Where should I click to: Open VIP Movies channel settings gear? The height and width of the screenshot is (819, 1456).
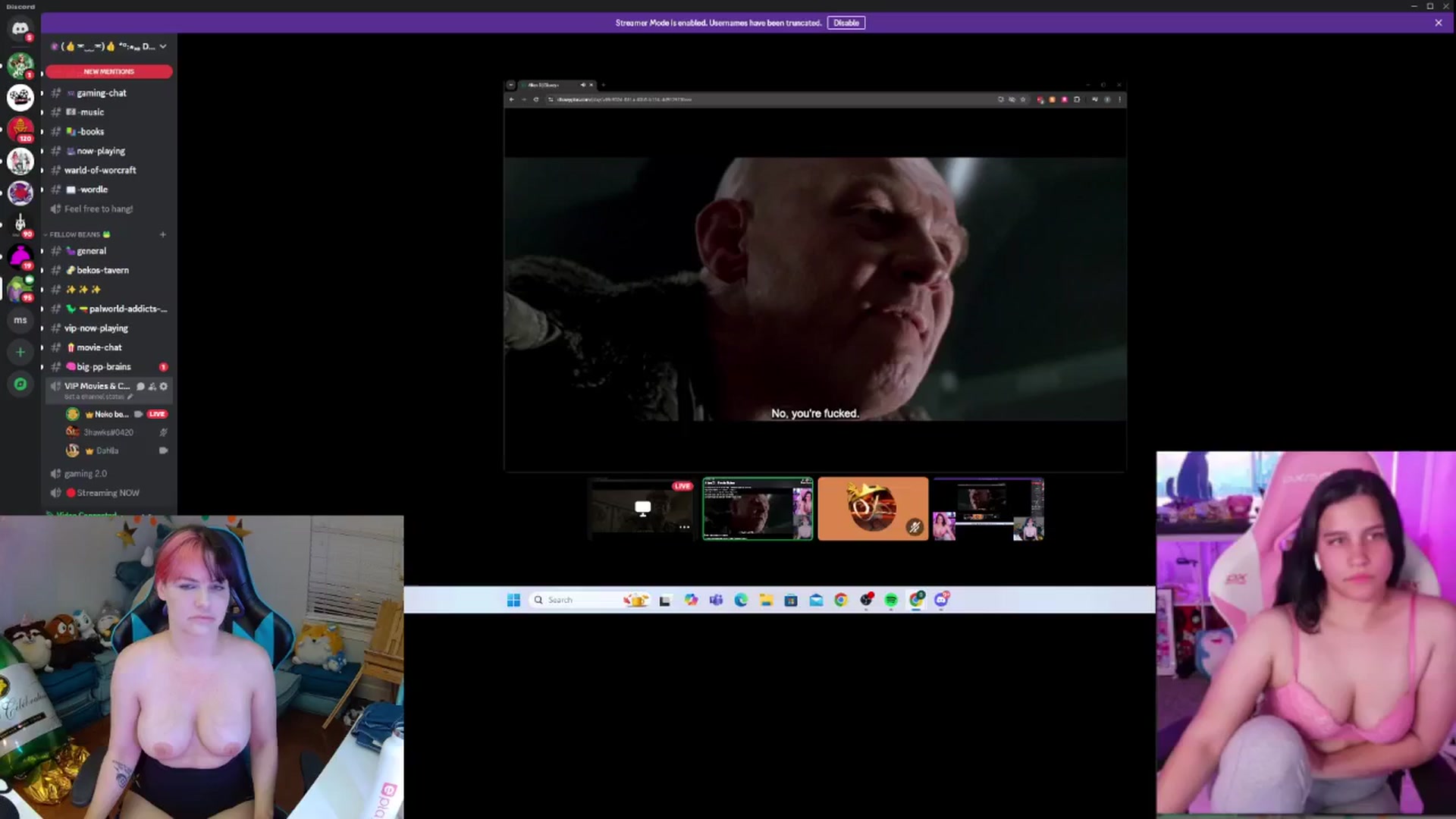click(x=163, y=386)
